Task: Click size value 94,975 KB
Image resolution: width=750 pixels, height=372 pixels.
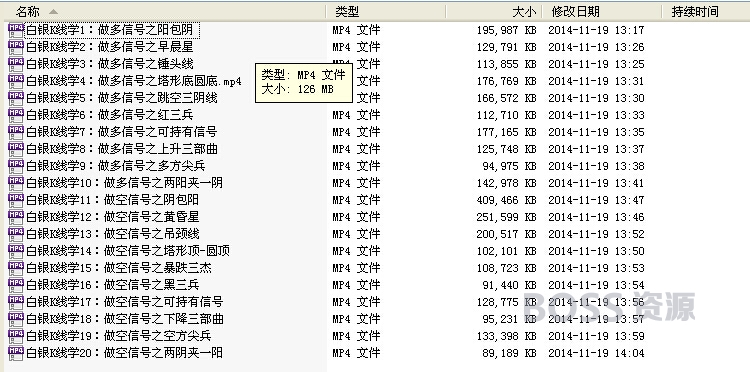Action: [x=509, y=166]
